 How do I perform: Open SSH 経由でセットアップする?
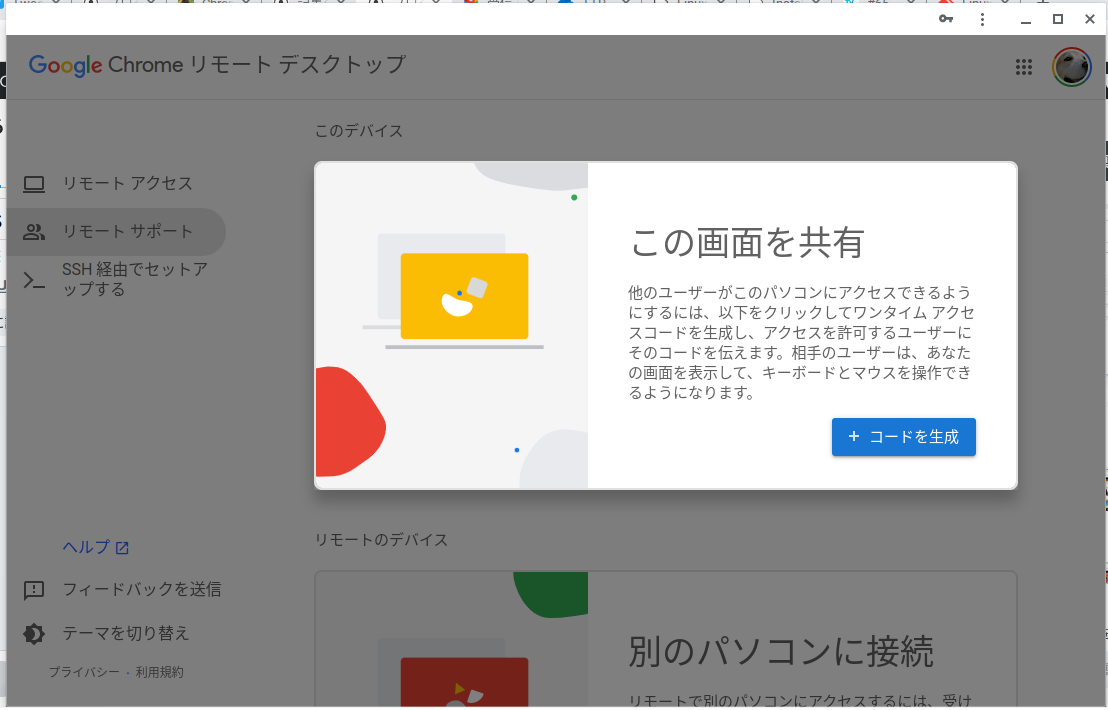pos(117,280)
